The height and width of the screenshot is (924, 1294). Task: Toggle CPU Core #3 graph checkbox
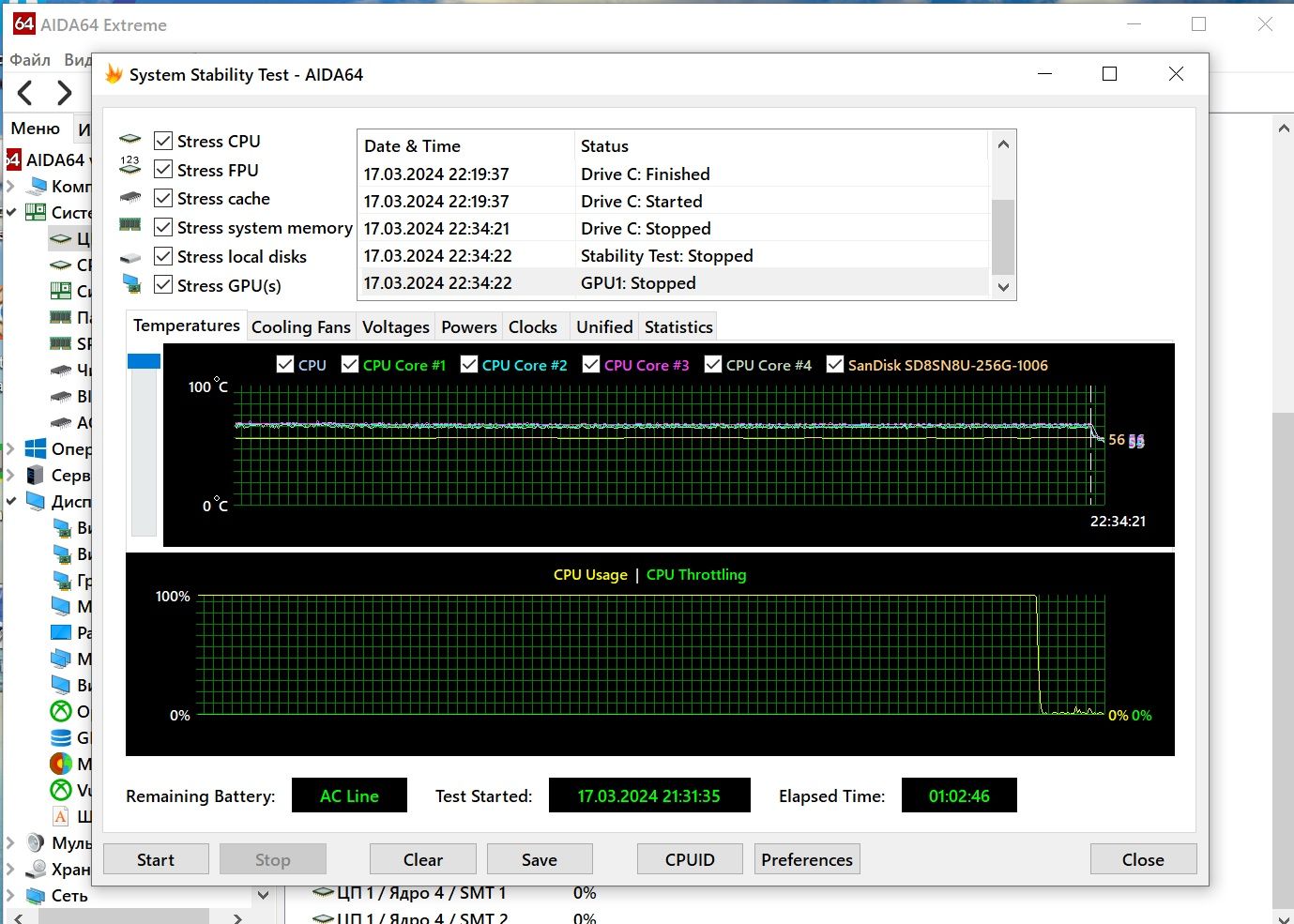(x=591, y=364)
